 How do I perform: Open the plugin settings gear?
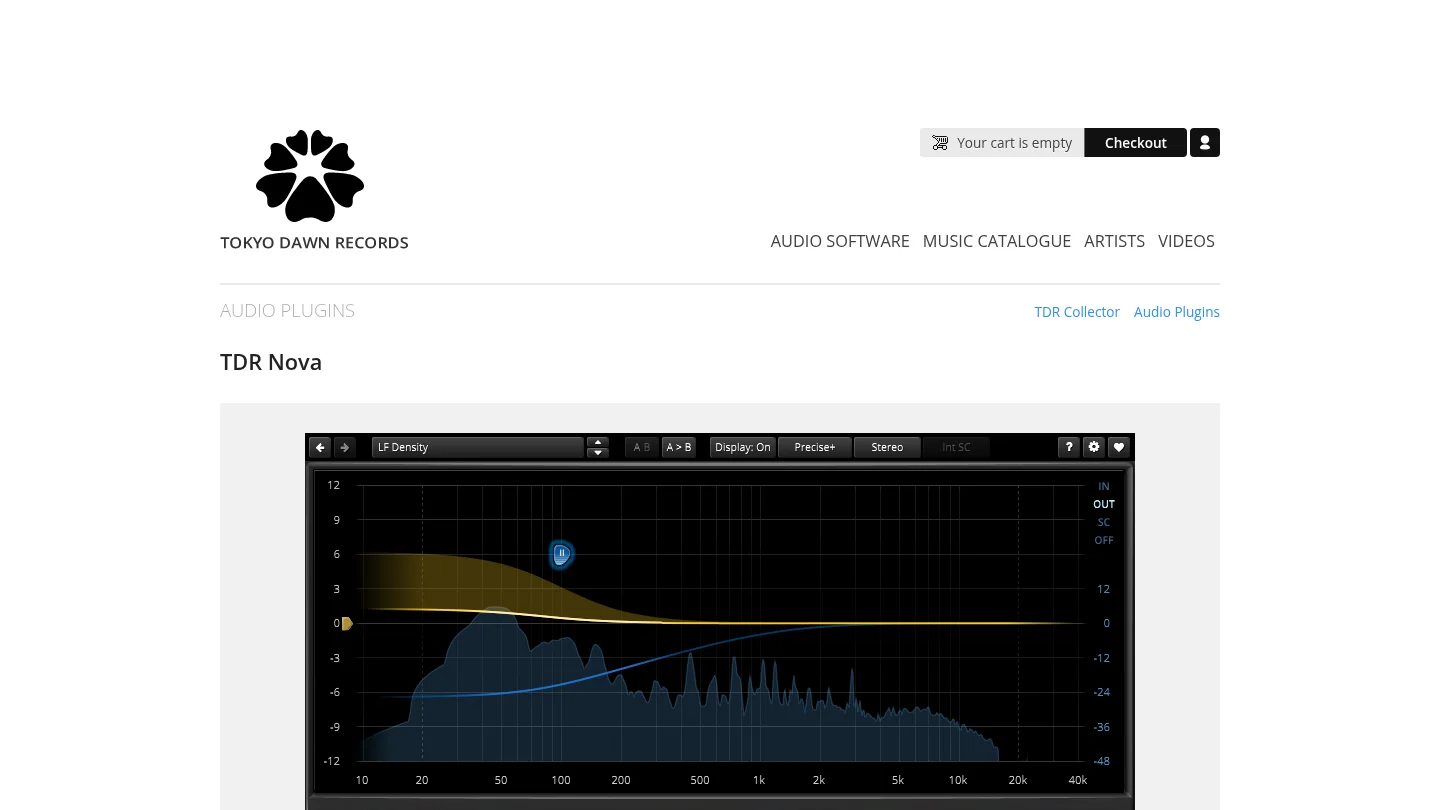1094,447
